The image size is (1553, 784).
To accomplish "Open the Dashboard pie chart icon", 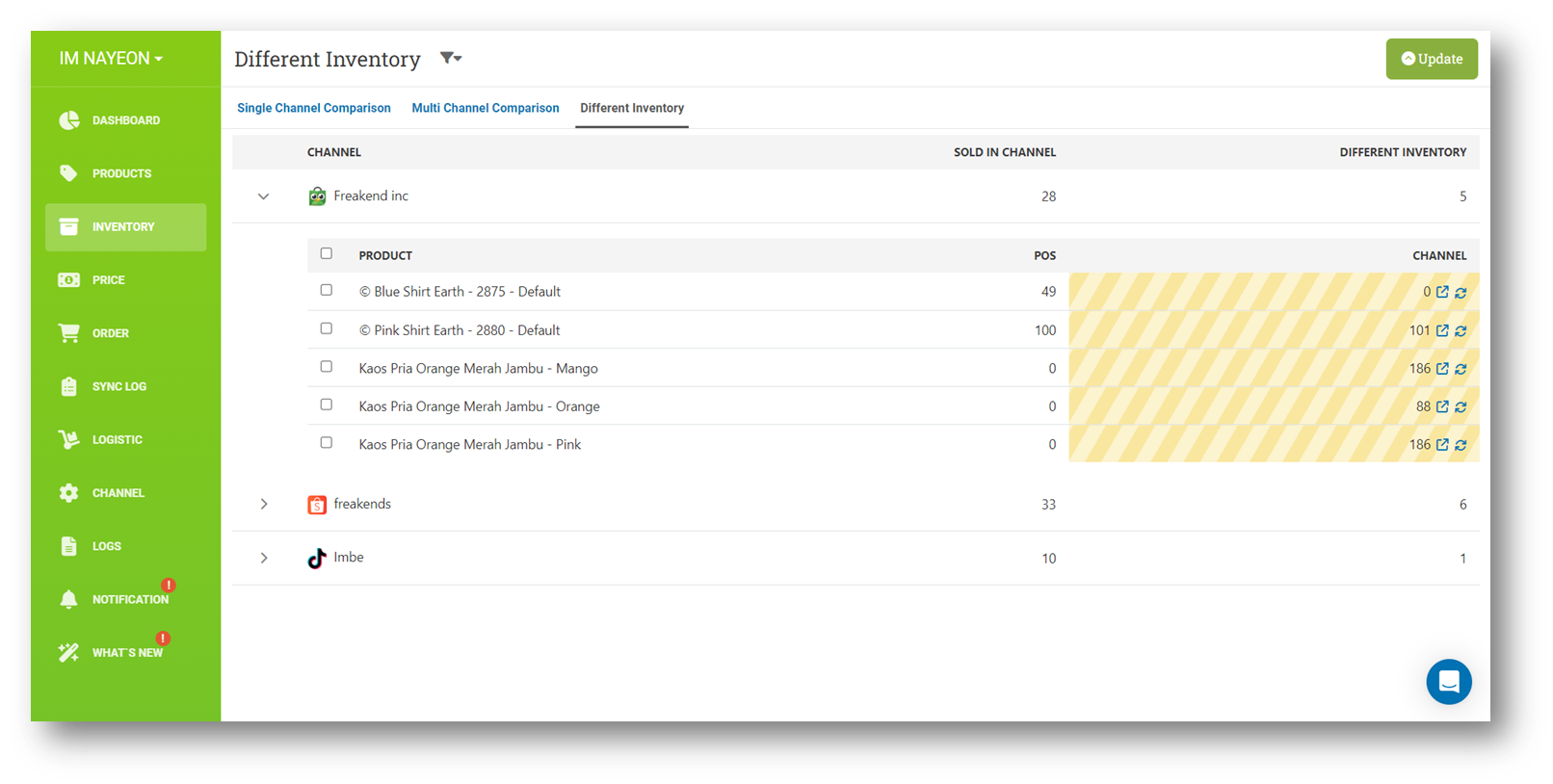I will coord(69,120).
